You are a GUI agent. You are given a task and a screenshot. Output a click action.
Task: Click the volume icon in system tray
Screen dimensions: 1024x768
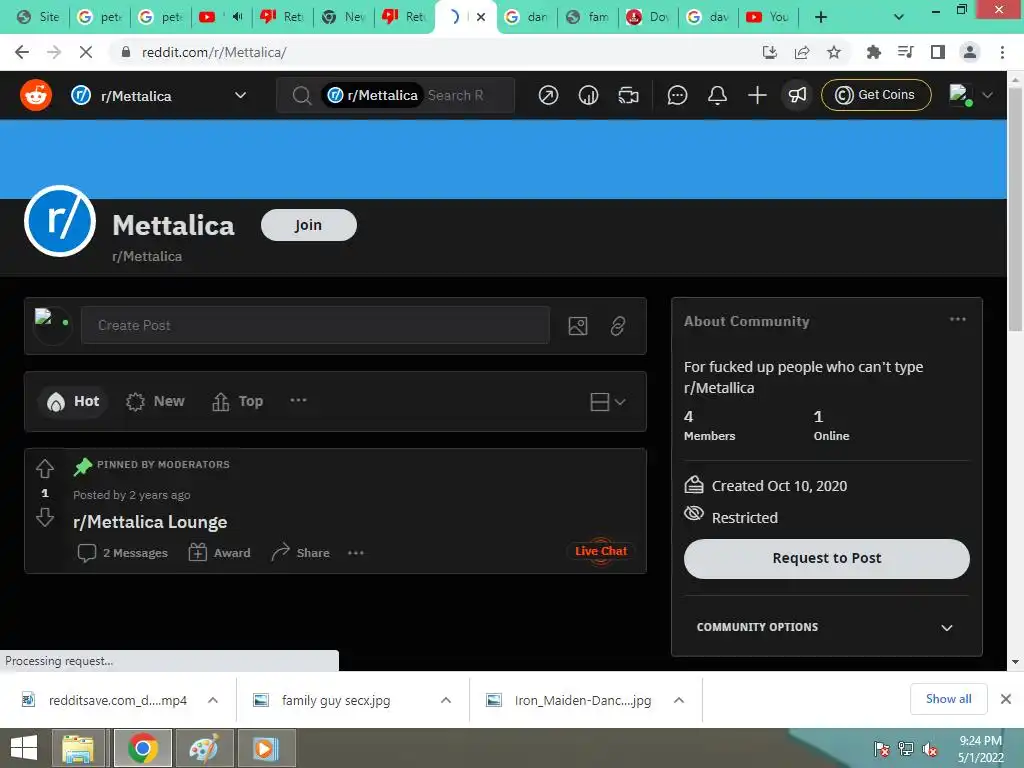tap(930, 749)
